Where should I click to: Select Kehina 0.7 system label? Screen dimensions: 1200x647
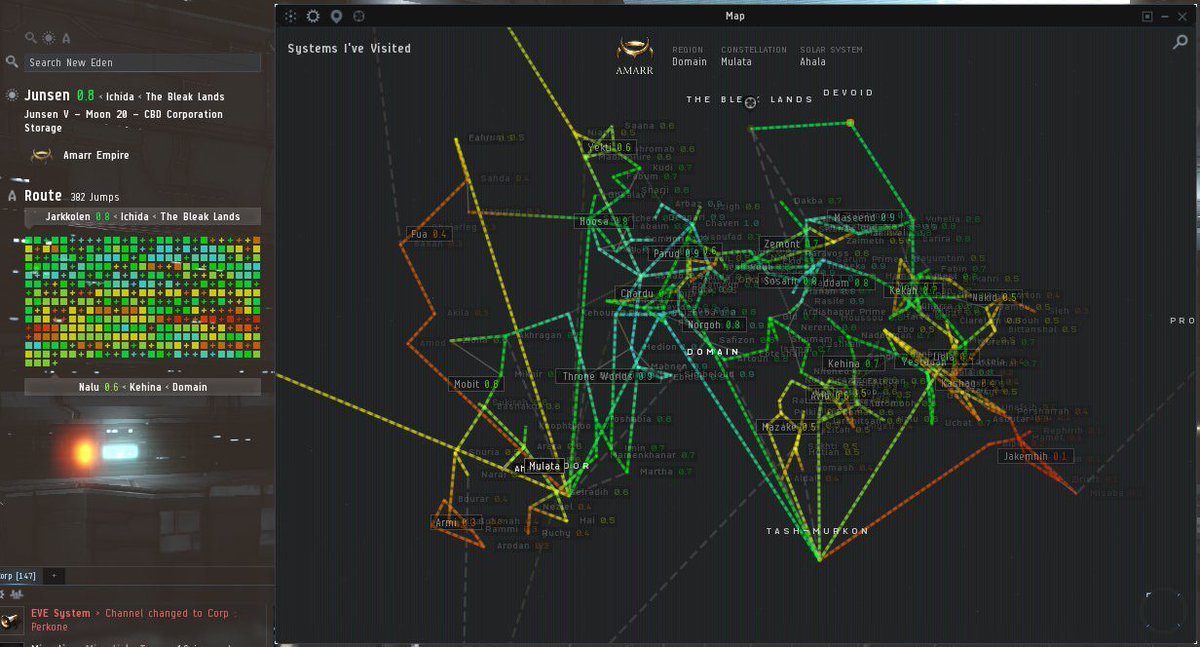pos(853,364)
